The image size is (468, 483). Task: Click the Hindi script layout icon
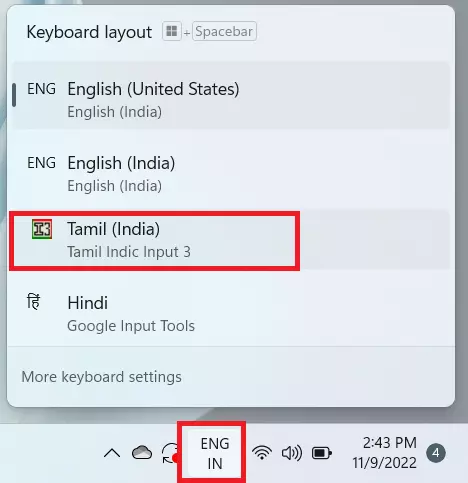pos(34,302)
